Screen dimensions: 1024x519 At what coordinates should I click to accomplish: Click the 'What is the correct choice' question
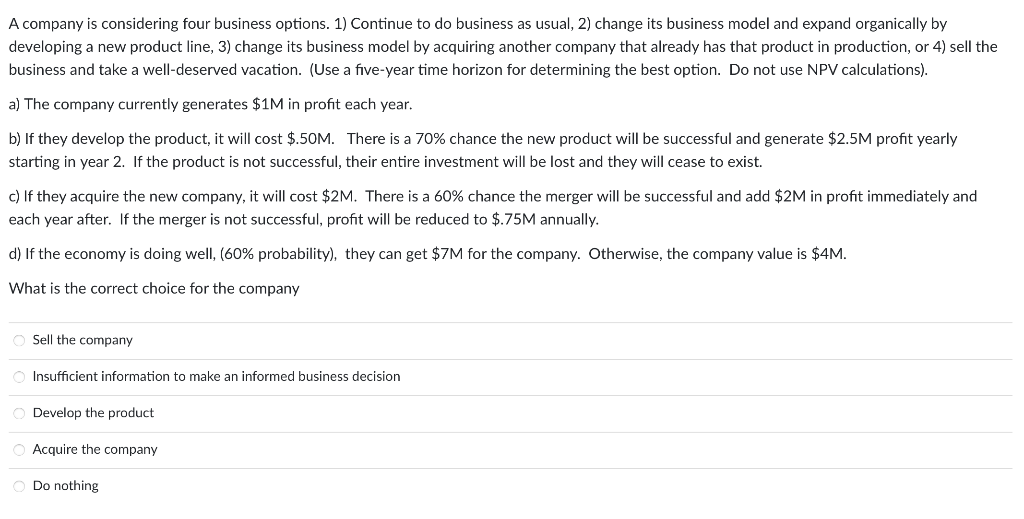pos(154,288)
